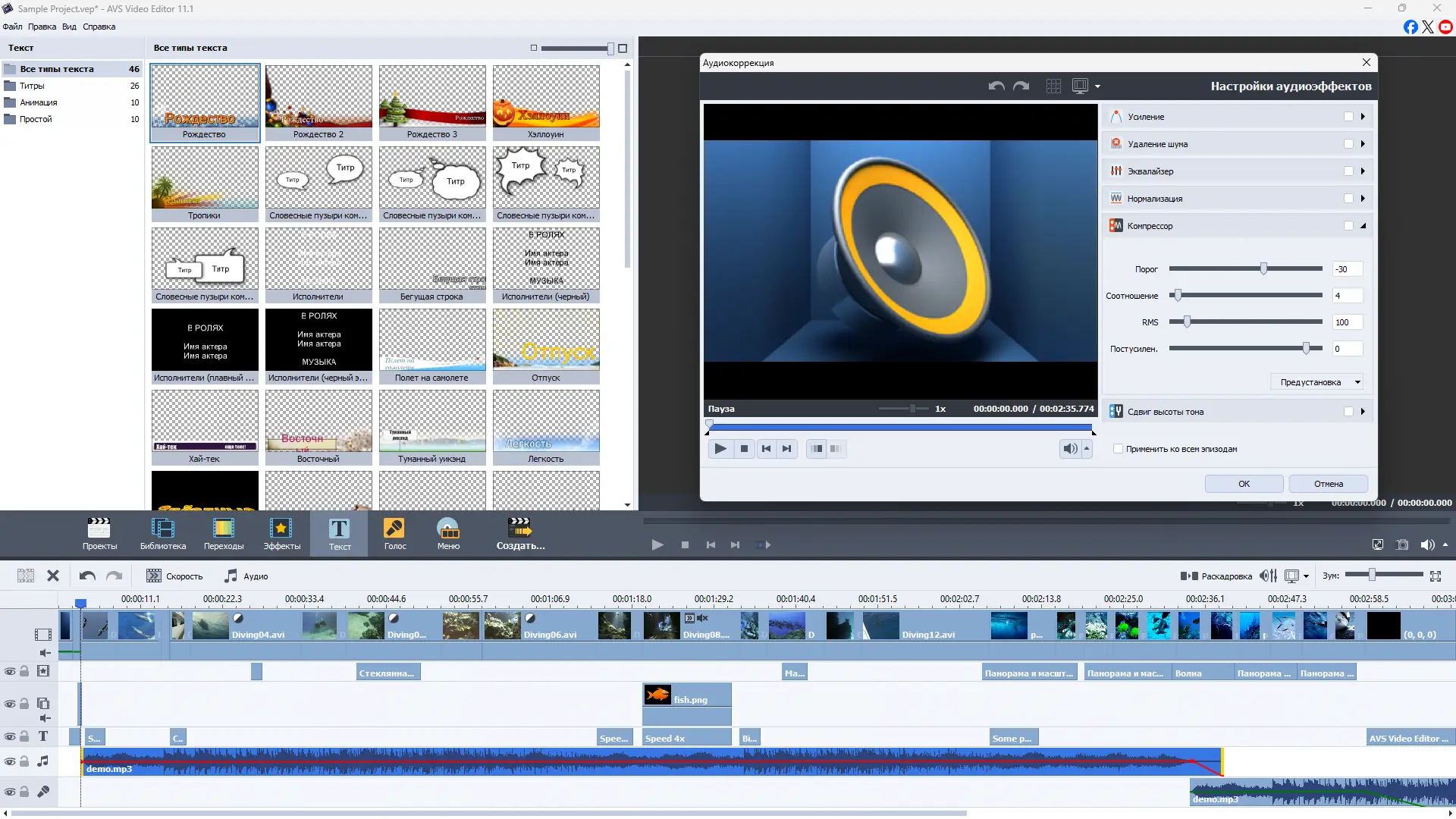This screenshot has width=1456, height=819.
Task: Open the Edit (Правка) menu
Action: tap(42, 27)
